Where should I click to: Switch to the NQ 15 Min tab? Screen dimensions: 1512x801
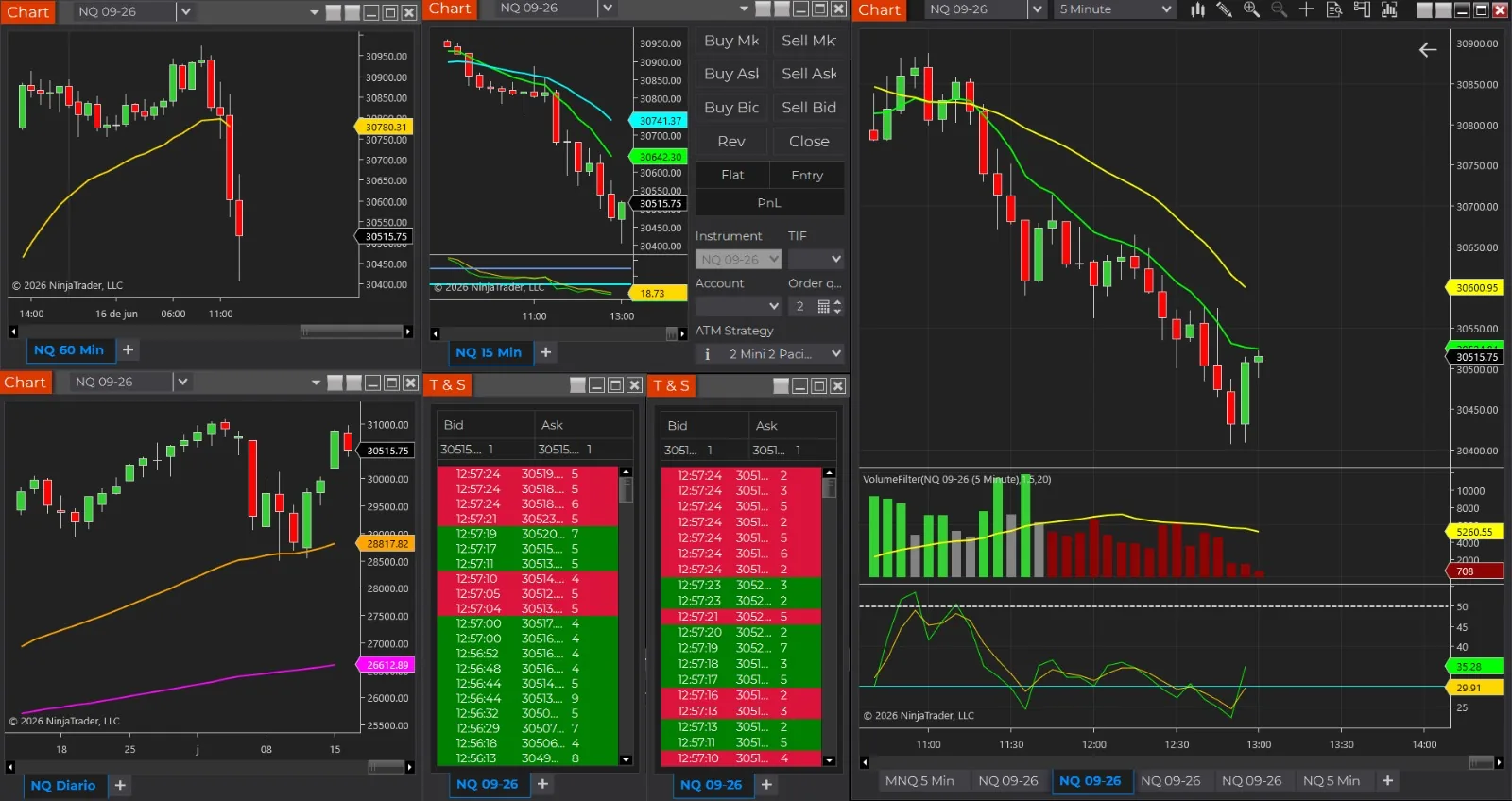tap(489, 352)
